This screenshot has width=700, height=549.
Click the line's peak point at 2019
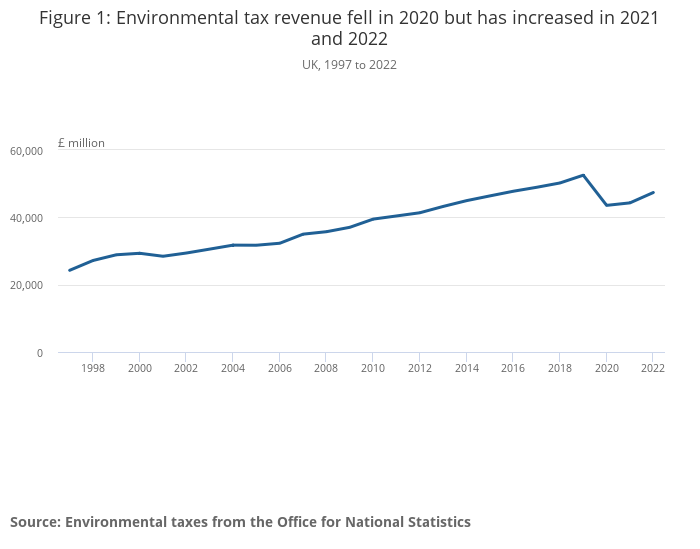583,175
